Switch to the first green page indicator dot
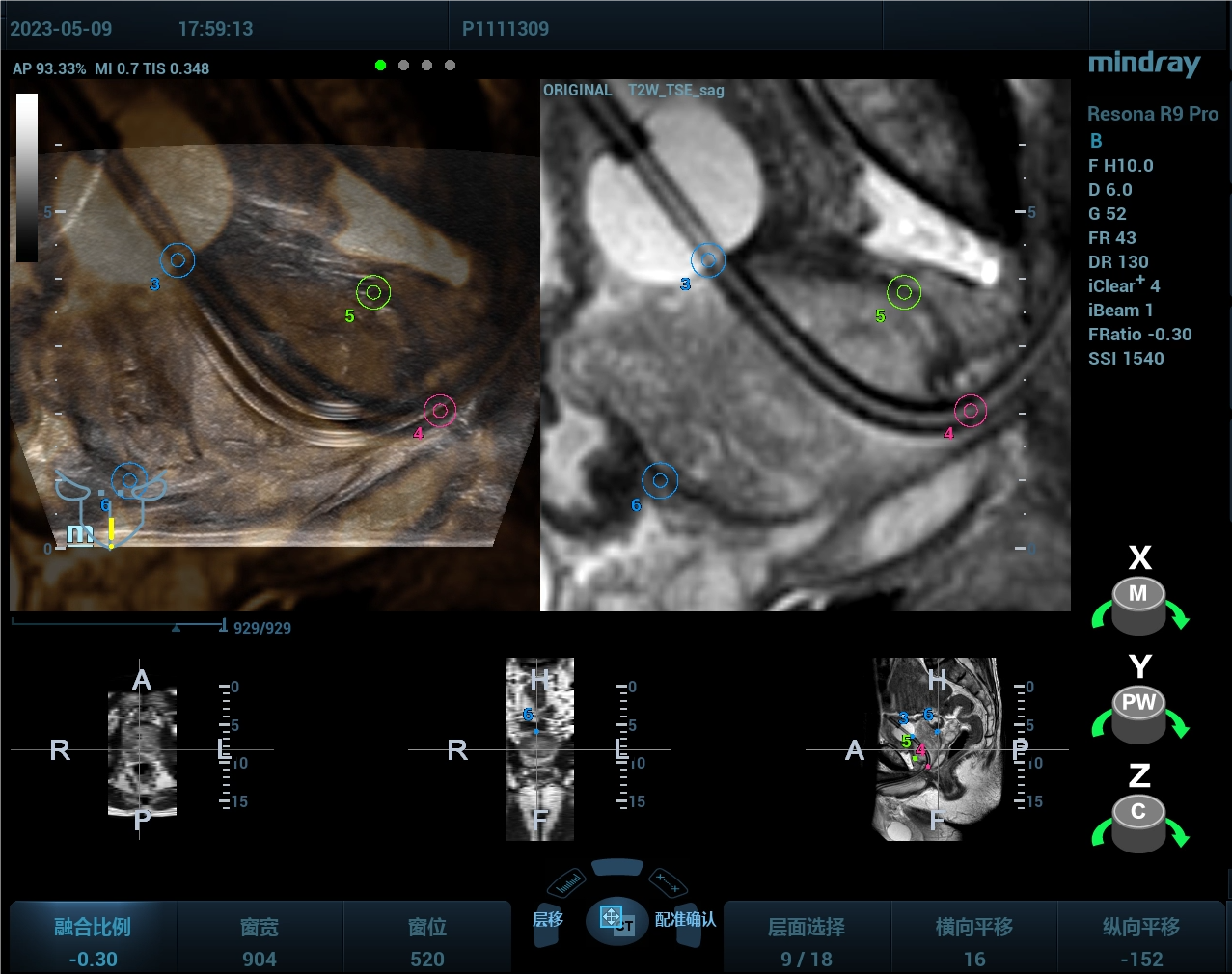This screenshot has height=974, width=1232. click(x=380, y=66)
